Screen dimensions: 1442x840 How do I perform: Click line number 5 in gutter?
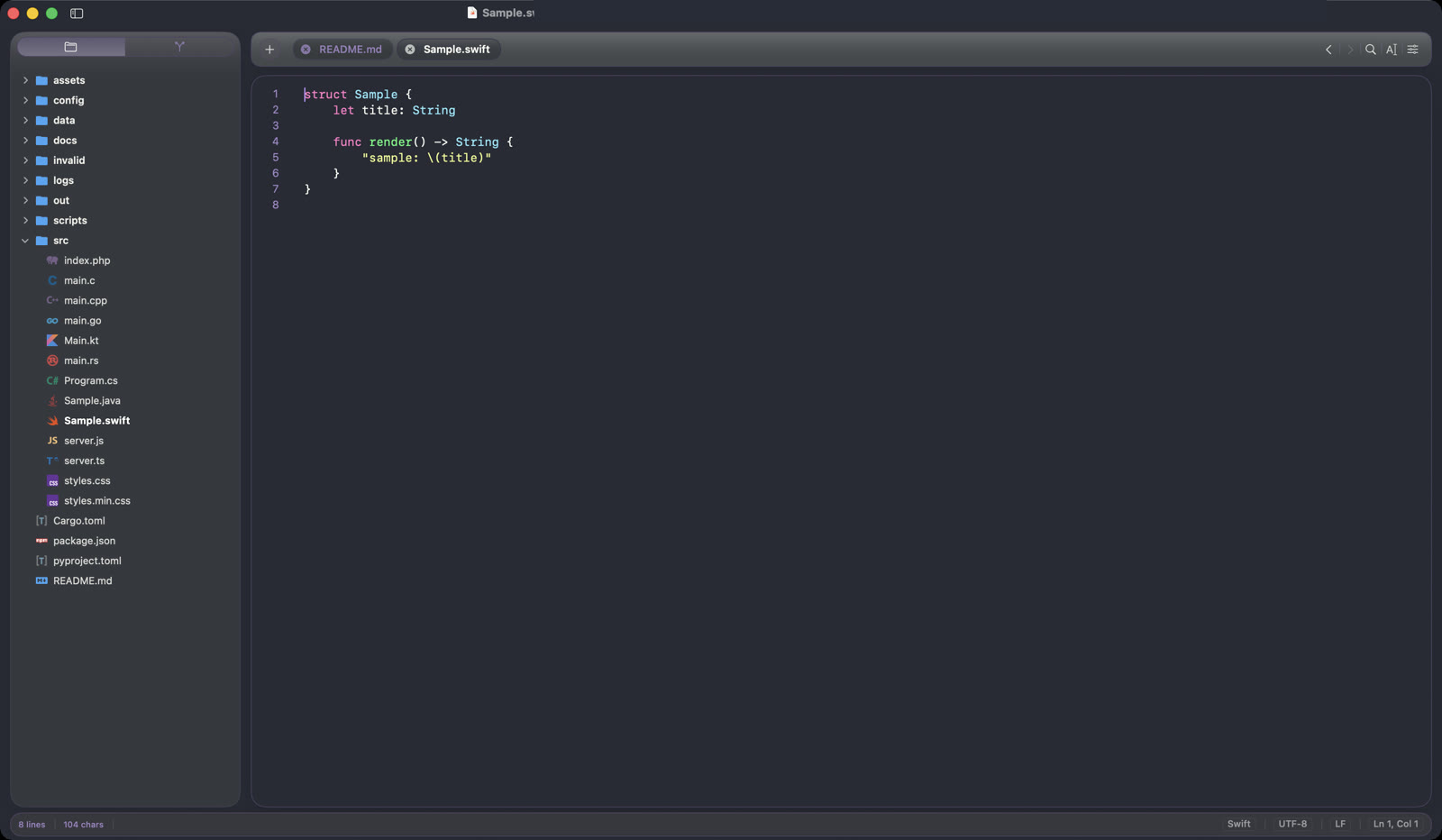tap(276, 158)
